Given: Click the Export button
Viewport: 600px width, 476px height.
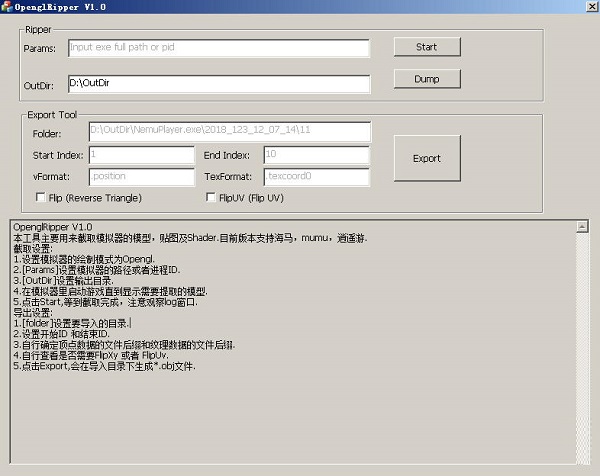Looking at the screenshot, I should pyautogui.click(x=427, y=158).
